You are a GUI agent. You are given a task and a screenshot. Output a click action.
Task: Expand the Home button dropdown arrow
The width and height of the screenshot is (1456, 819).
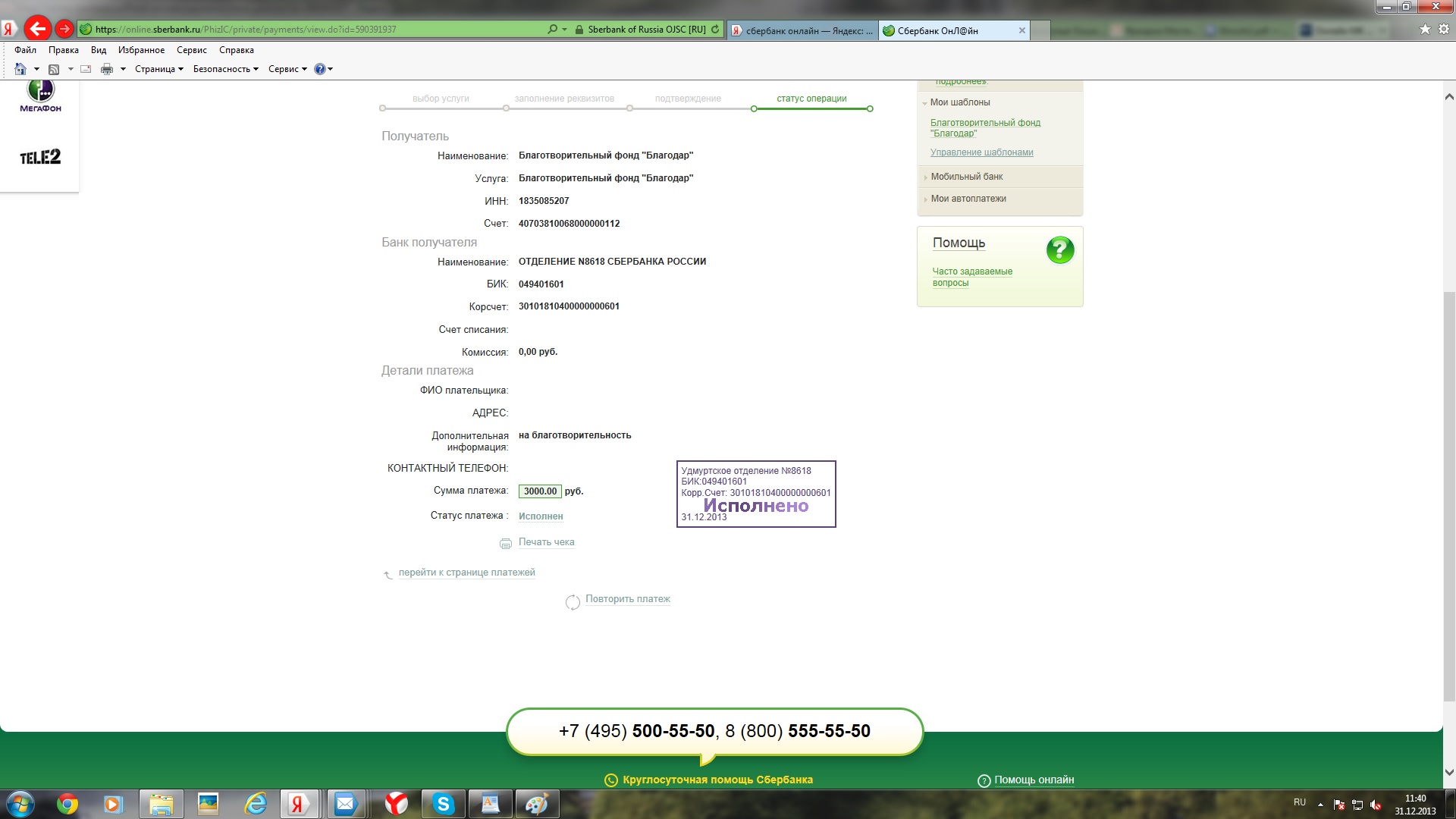(x=36, y=69)
